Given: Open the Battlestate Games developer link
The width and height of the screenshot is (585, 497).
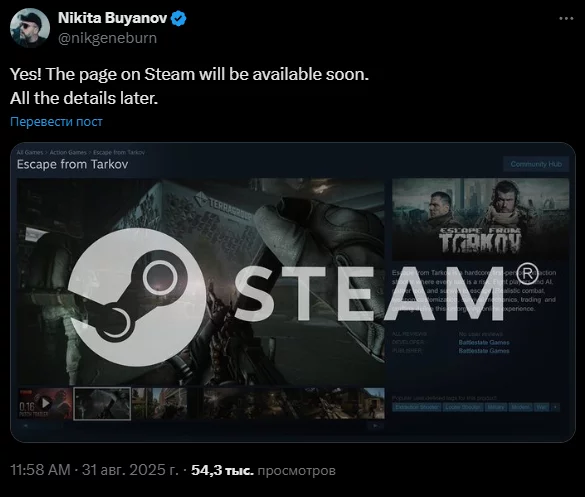Looking at the screenshot, I should coord(484,343).
